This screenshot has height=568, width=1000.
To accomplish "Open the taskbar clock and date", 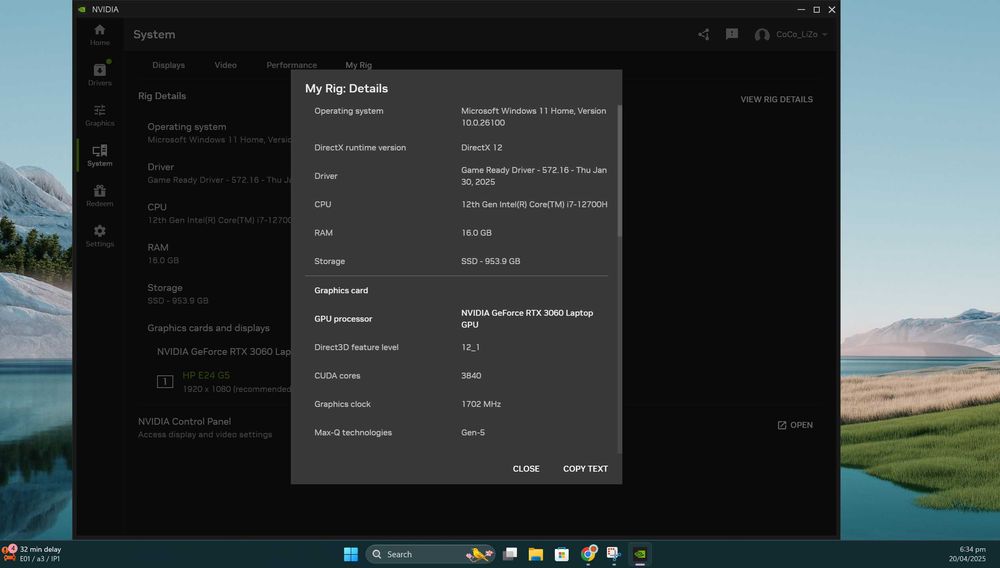I will pyautogui.click(x=967, y=553).
